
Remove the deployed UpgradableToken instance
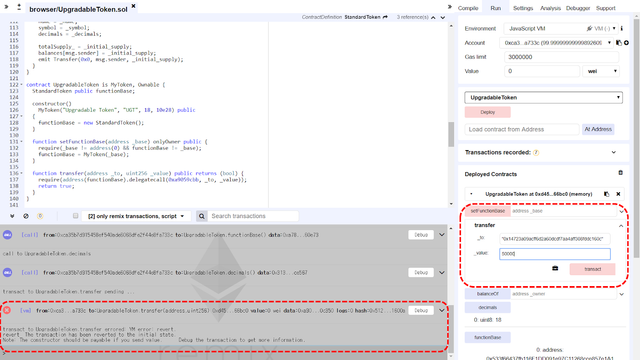point(618,194)
